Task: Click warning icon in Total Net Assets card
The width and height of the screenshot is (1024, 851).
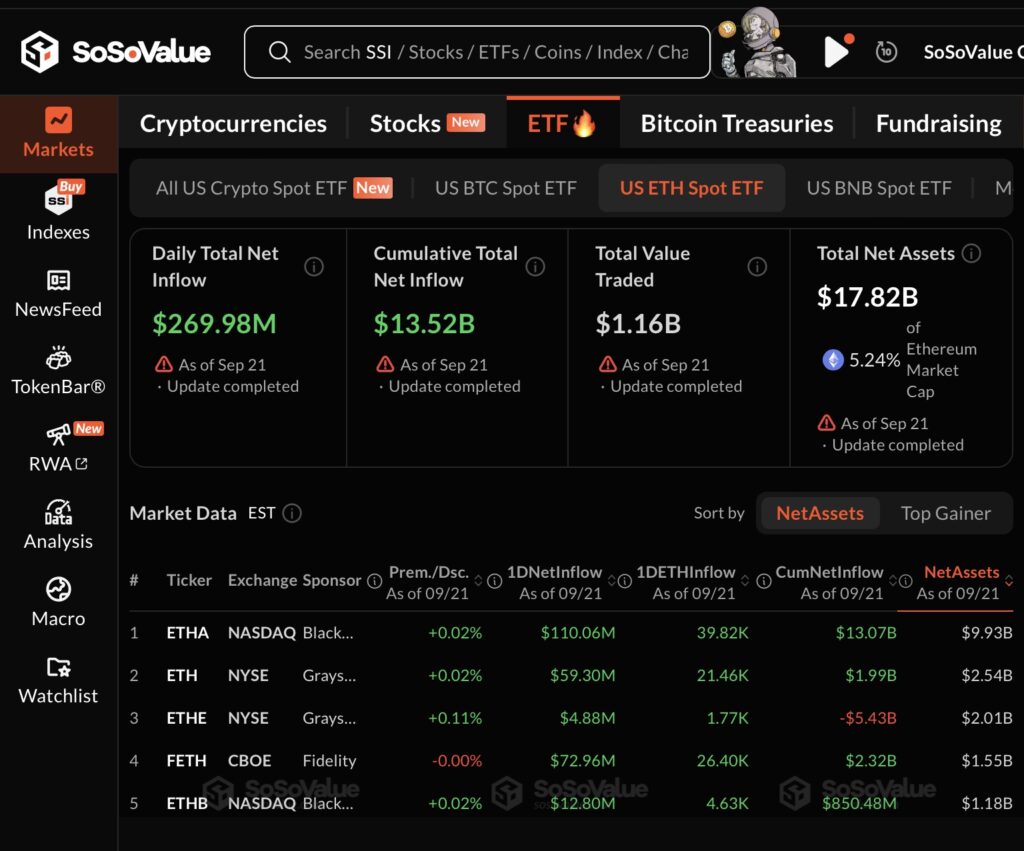Action: [826, 423]
